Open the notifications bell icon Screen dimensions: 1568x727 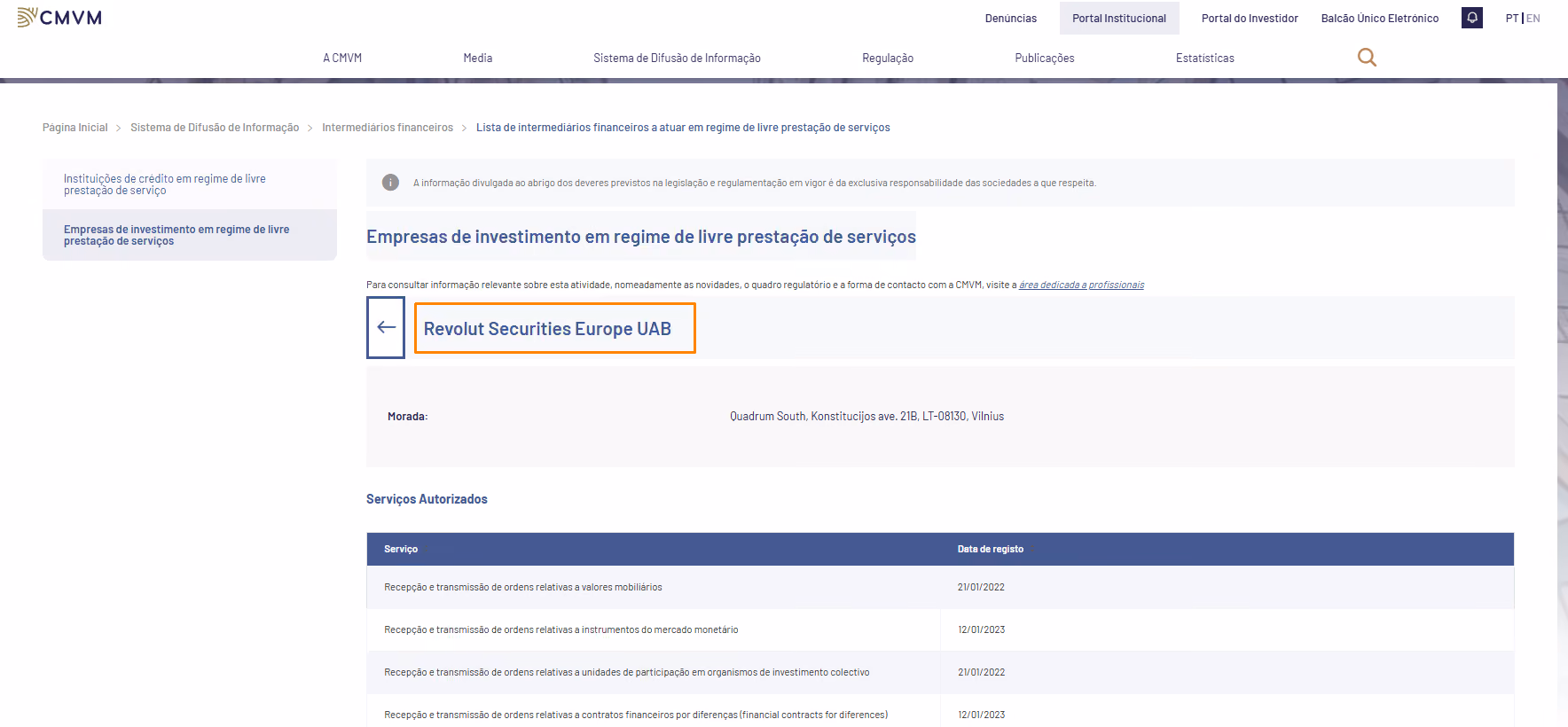(x=1472, y=18)
